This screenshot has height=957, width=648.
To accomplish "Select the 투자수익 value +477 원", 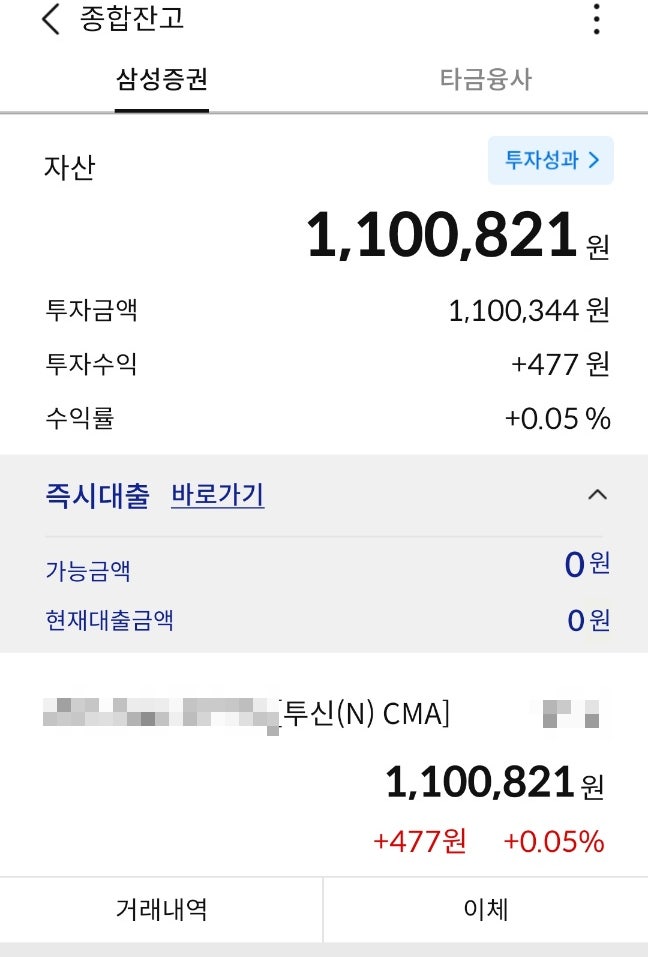I will [560, 364].
